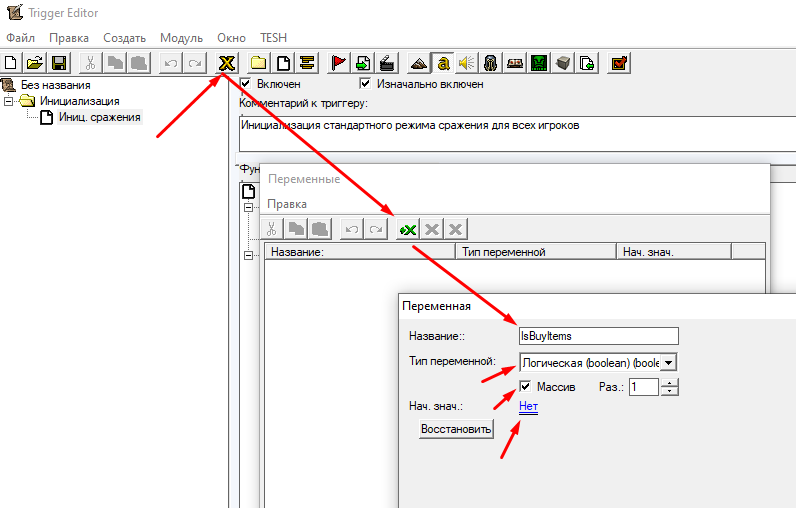Toggle the 'Изначально включен' checkbox
The height and width of the screenshot is (508, 796).
pos(365,83)
